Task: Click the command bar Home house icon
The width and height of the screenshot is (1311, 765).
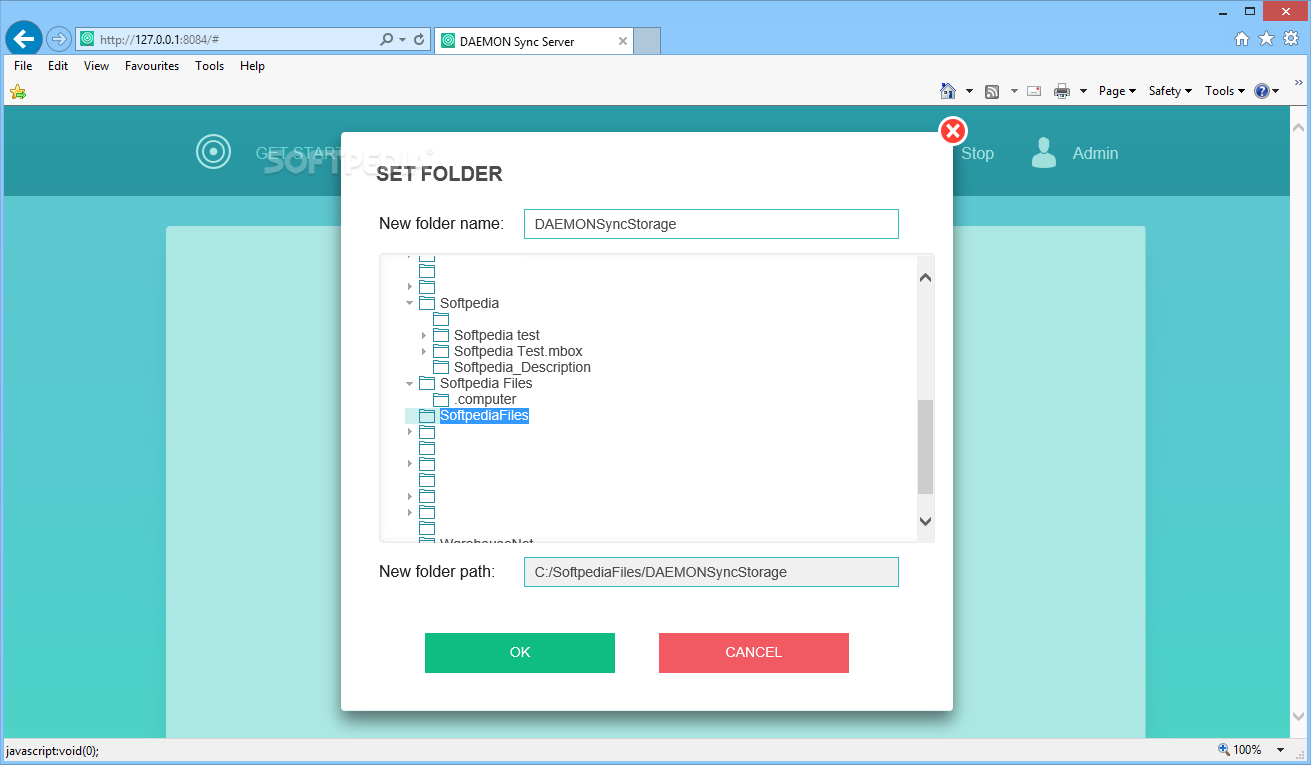Action: (x=948, y=91)
